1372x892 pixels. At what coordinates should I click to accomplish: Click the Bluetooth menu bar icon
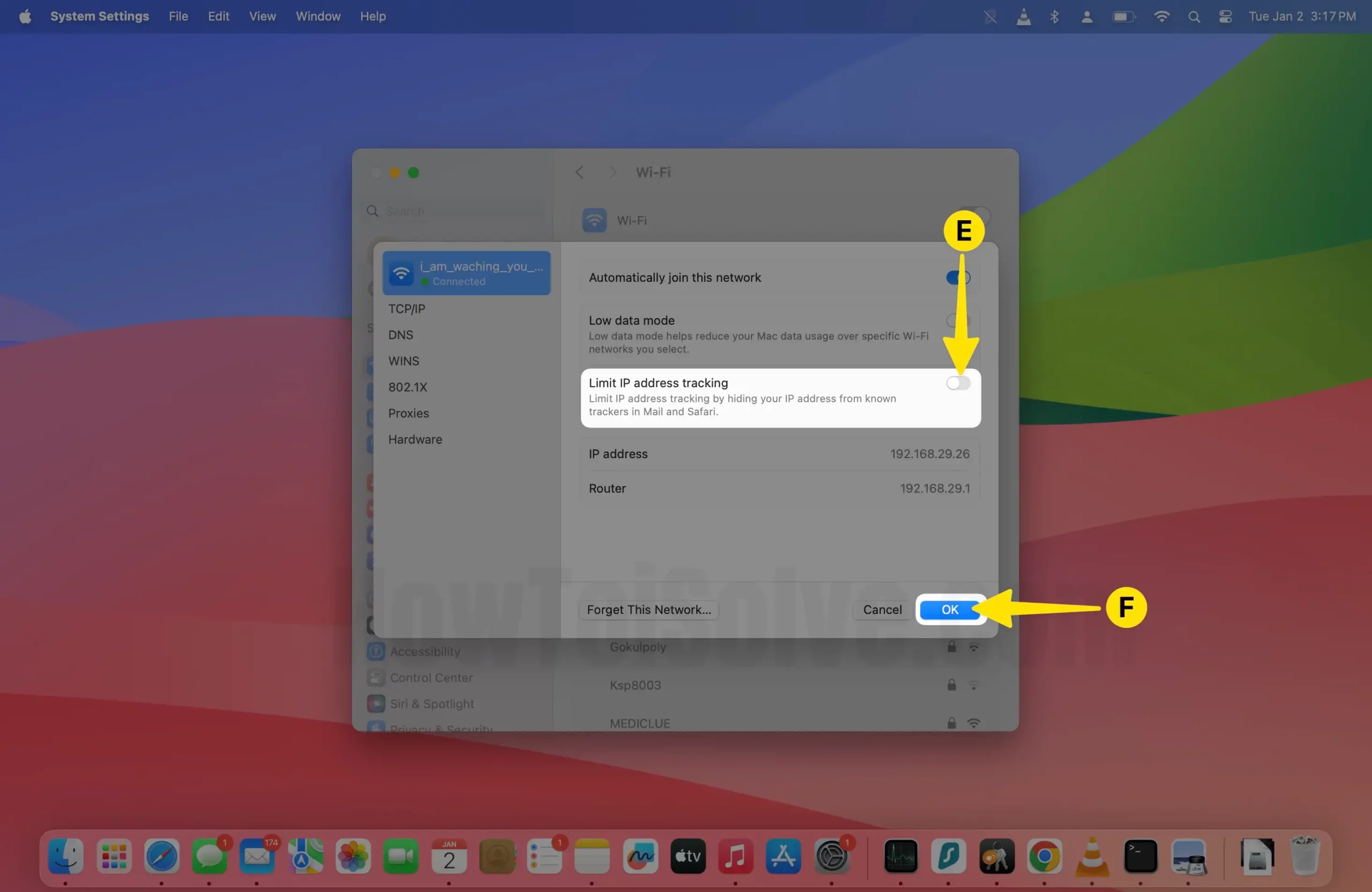1054,17
